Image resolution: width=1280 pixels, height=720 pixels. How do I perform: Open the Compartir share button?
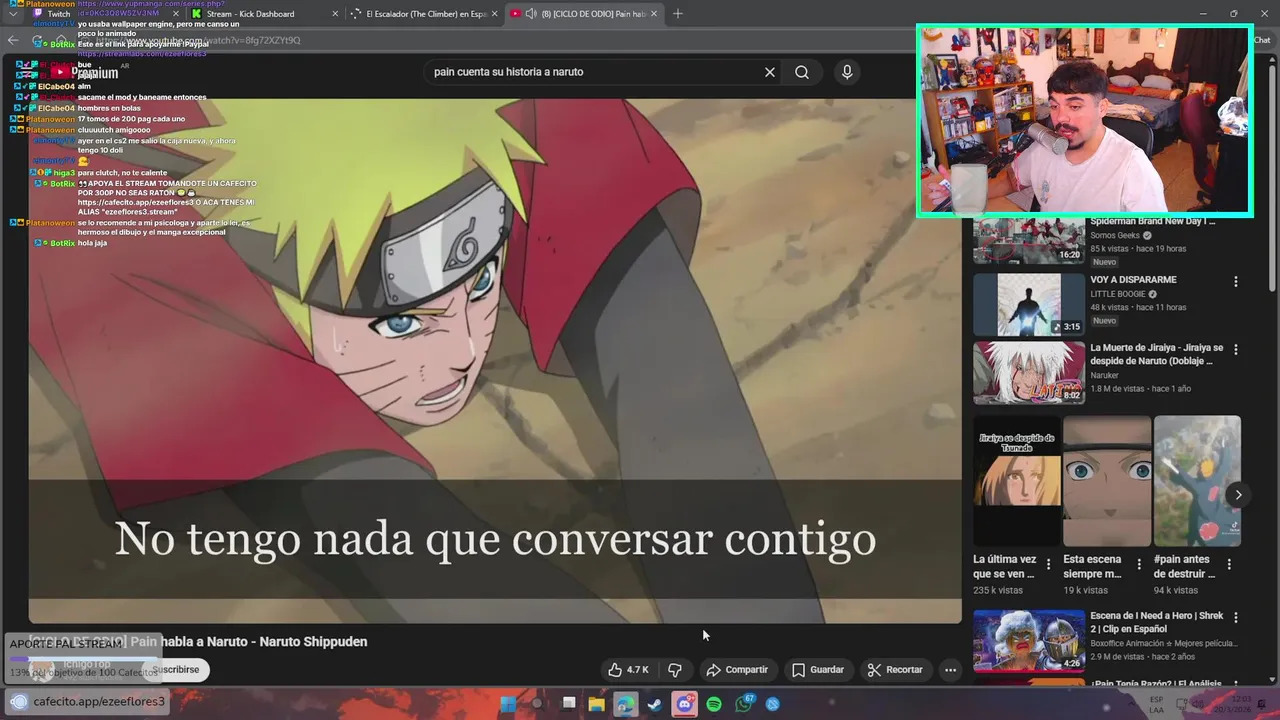point(737,670)
